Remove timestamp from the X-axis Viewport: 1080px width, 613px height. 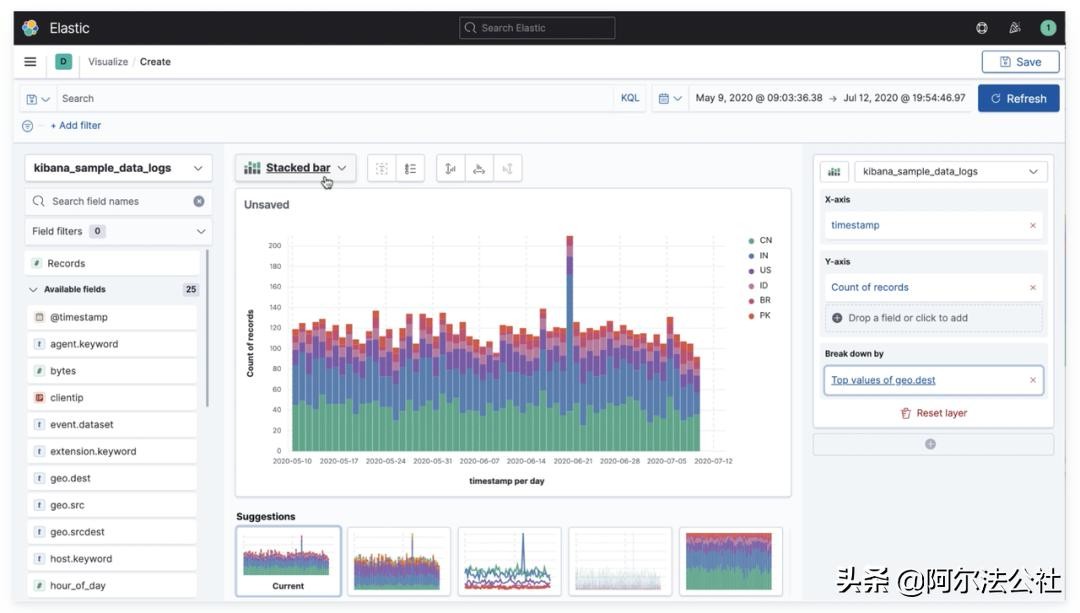point(1033,226)
